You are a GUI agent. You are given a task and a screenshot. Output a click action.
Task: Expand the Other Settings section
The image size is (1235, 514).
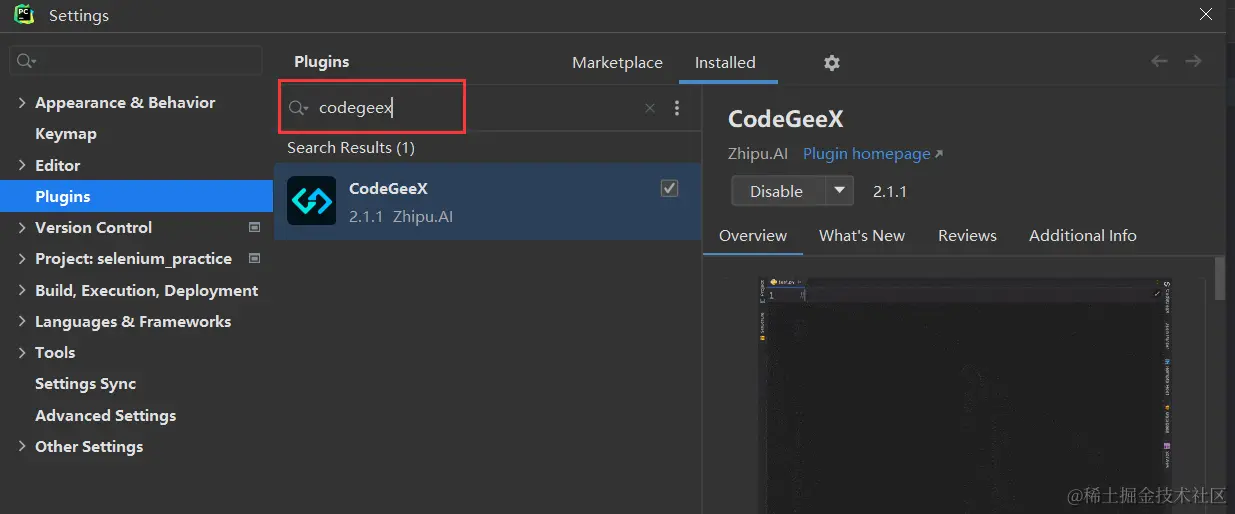click(x=22, y=447)
